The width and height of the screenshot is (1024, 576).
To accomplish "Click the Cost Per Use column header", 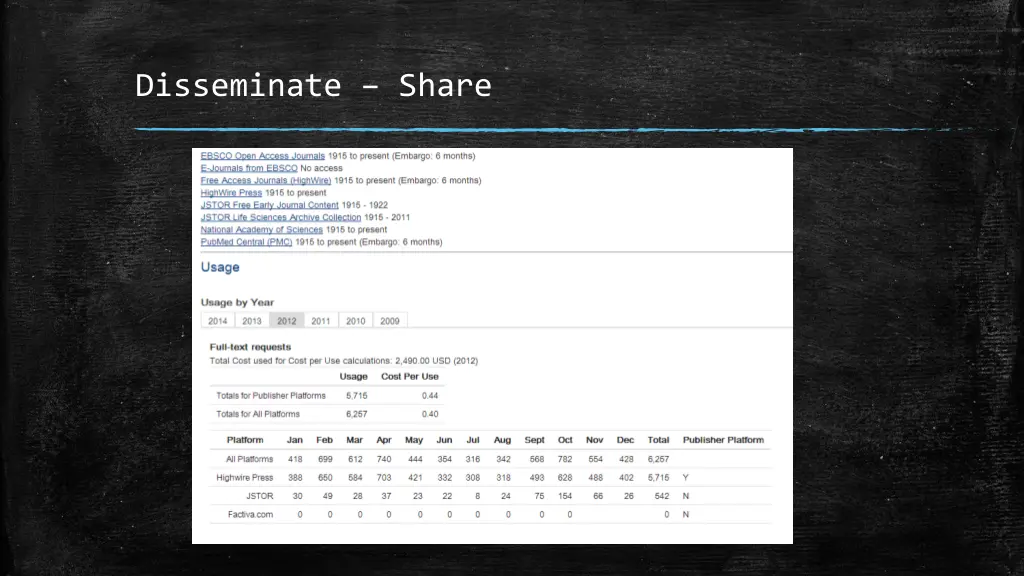I will (x=409, y=377).
